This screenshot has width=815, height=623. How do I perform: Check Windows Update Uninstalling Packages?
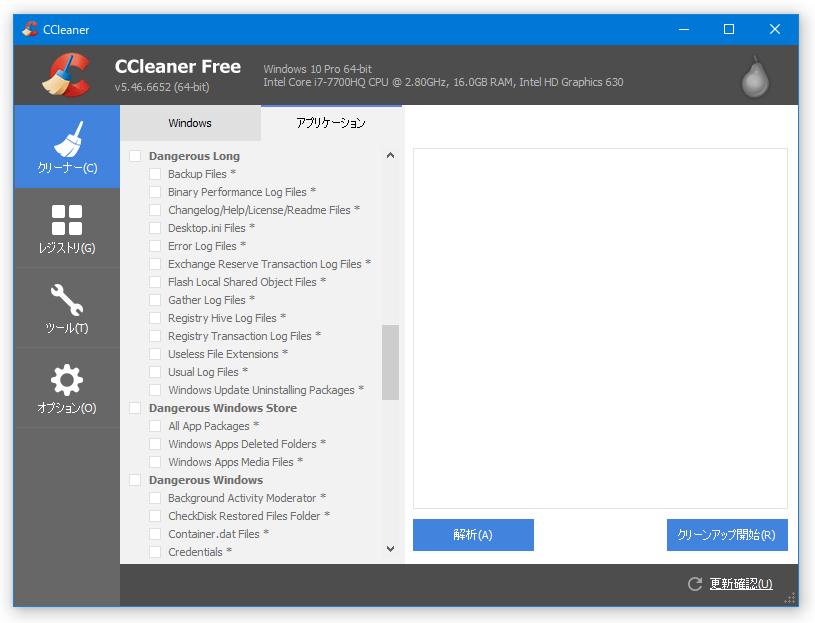(x=155, y=390)
